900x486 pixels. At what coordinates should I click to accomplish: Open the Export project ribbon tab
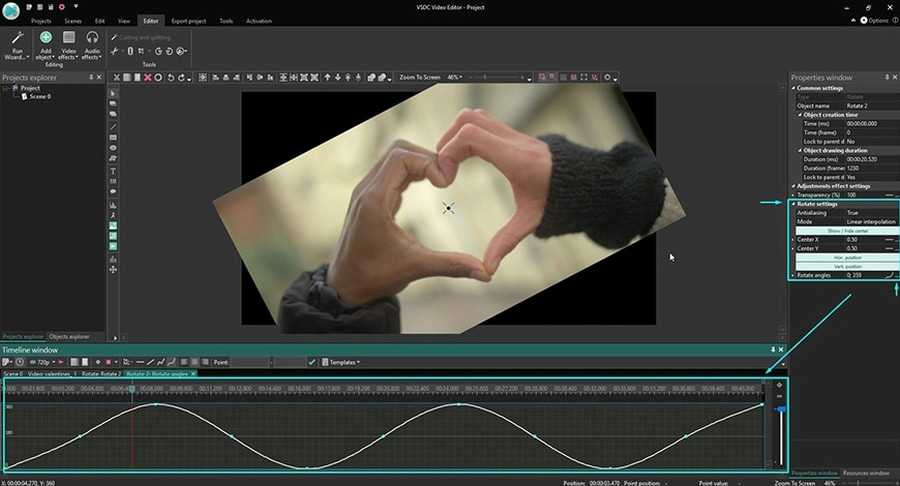click(x=190, y=20)
